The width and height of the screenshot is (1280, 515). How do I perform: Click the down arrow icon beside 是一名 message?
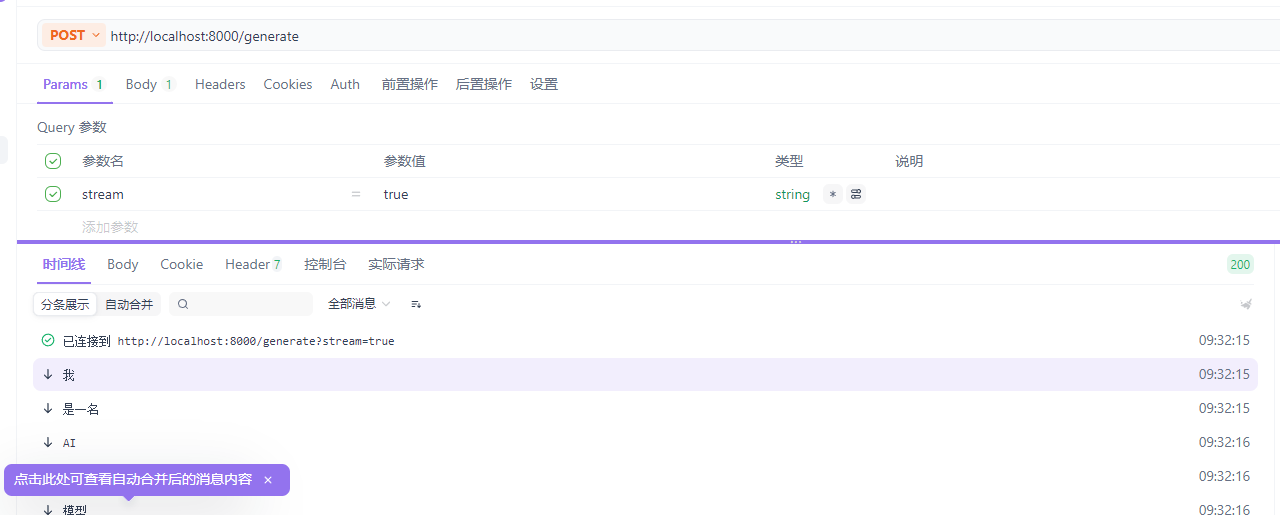click(x=48, y=409)
